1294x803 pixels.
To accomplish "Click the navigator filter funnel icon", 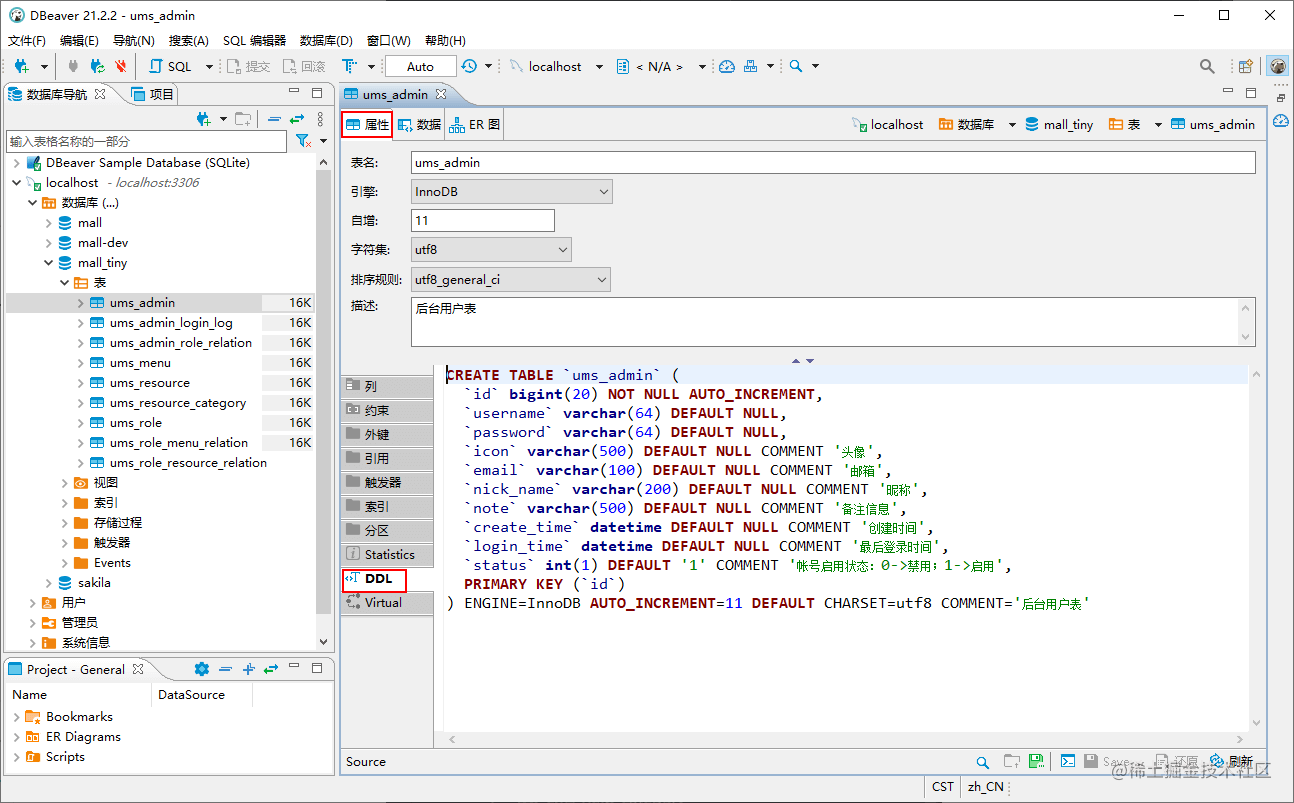I will point(303,141).
